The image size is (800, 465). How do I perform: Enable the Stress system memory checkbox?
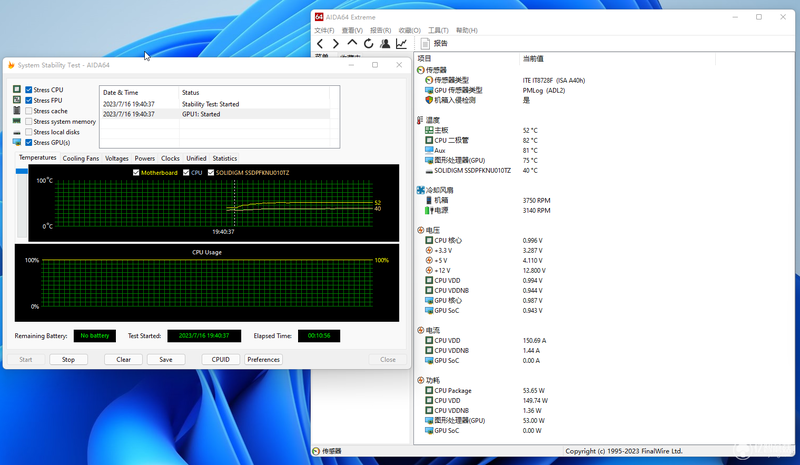tap(29, 121)
